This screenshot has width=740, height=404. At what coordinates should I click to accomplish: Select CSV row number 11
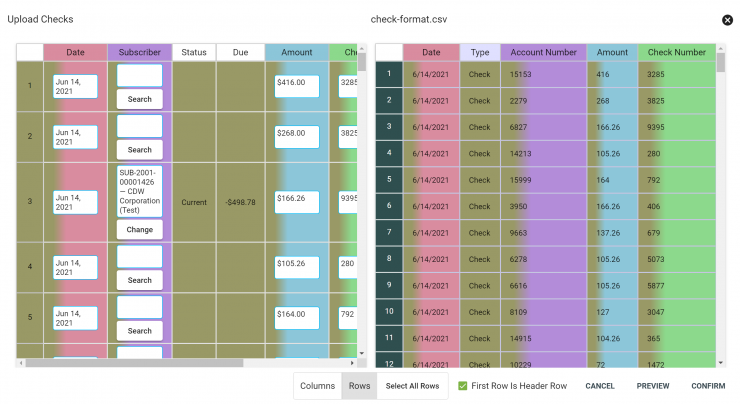pos(389,338)
